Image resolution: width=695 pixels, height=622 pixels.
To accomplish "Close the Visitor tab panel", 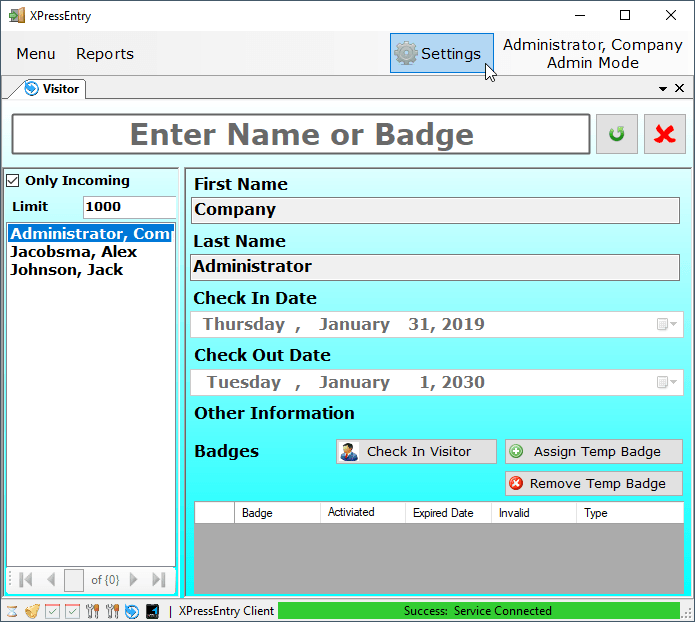I will (679, 88).
